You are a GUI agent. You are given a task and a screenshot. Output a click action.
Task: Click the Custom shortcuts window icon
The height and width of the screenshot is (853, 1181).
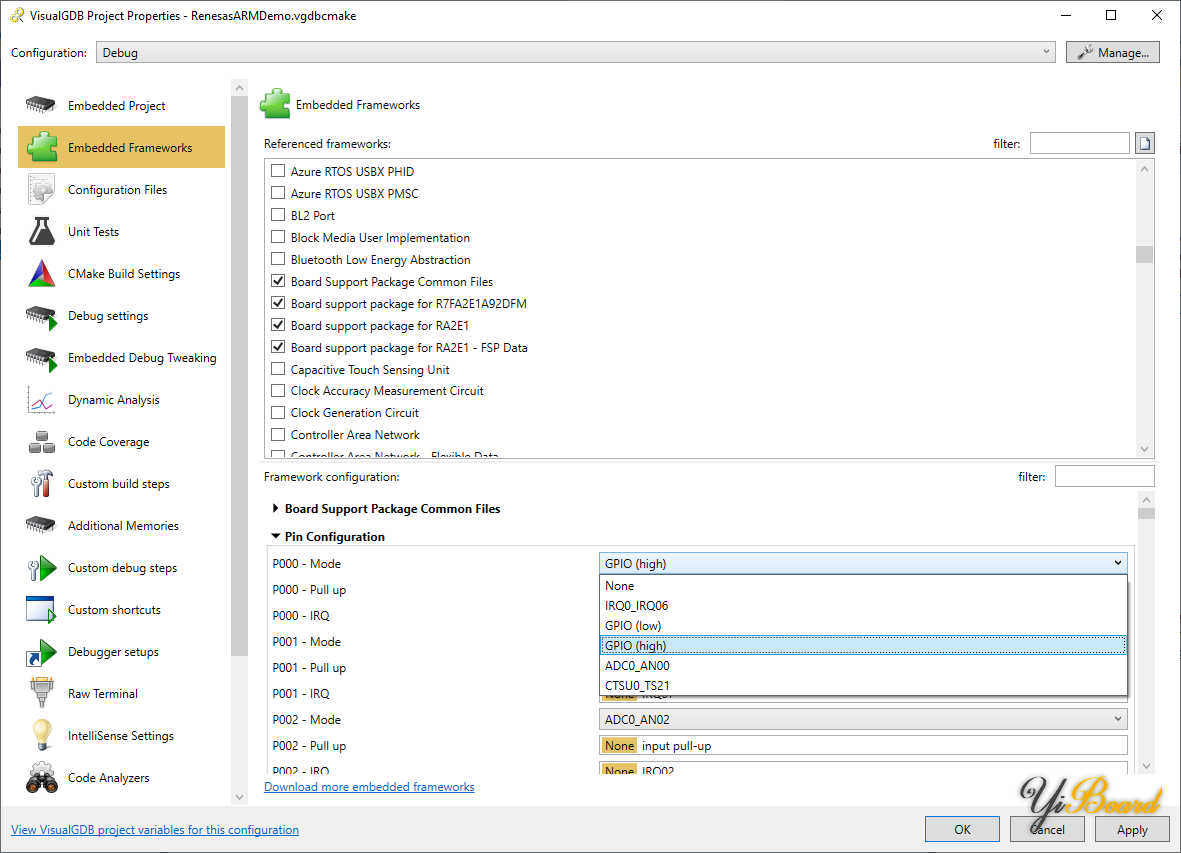click(x=41, y=610)
